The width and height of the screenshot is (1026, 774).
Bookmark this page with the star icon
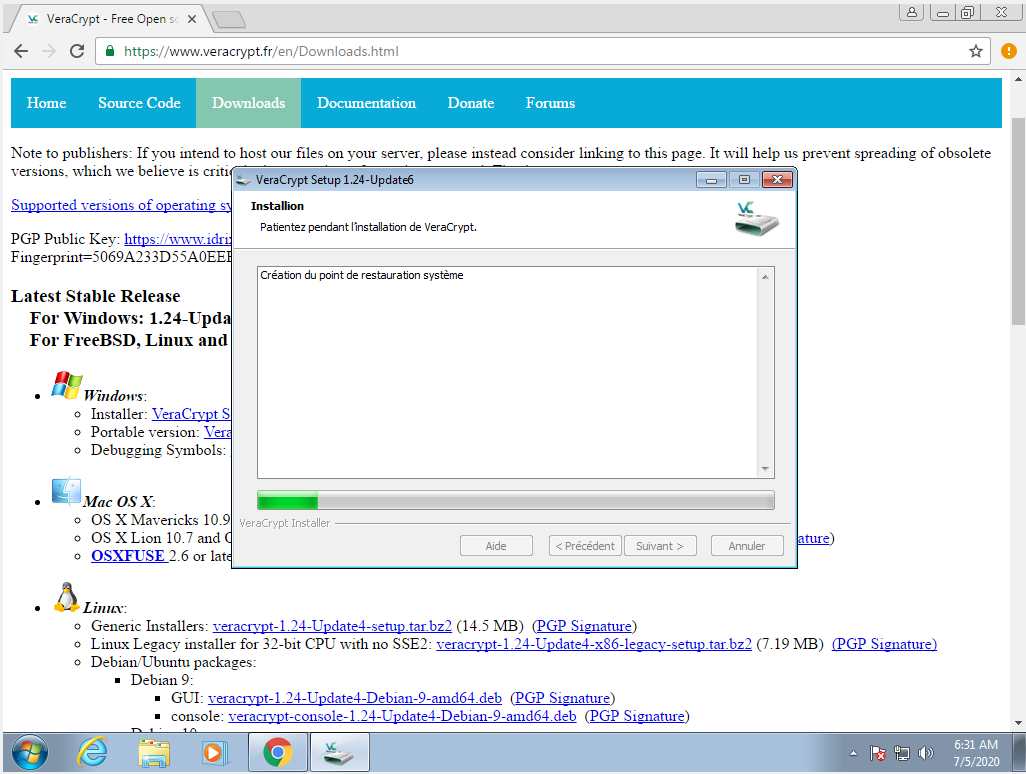click(976, 51)
